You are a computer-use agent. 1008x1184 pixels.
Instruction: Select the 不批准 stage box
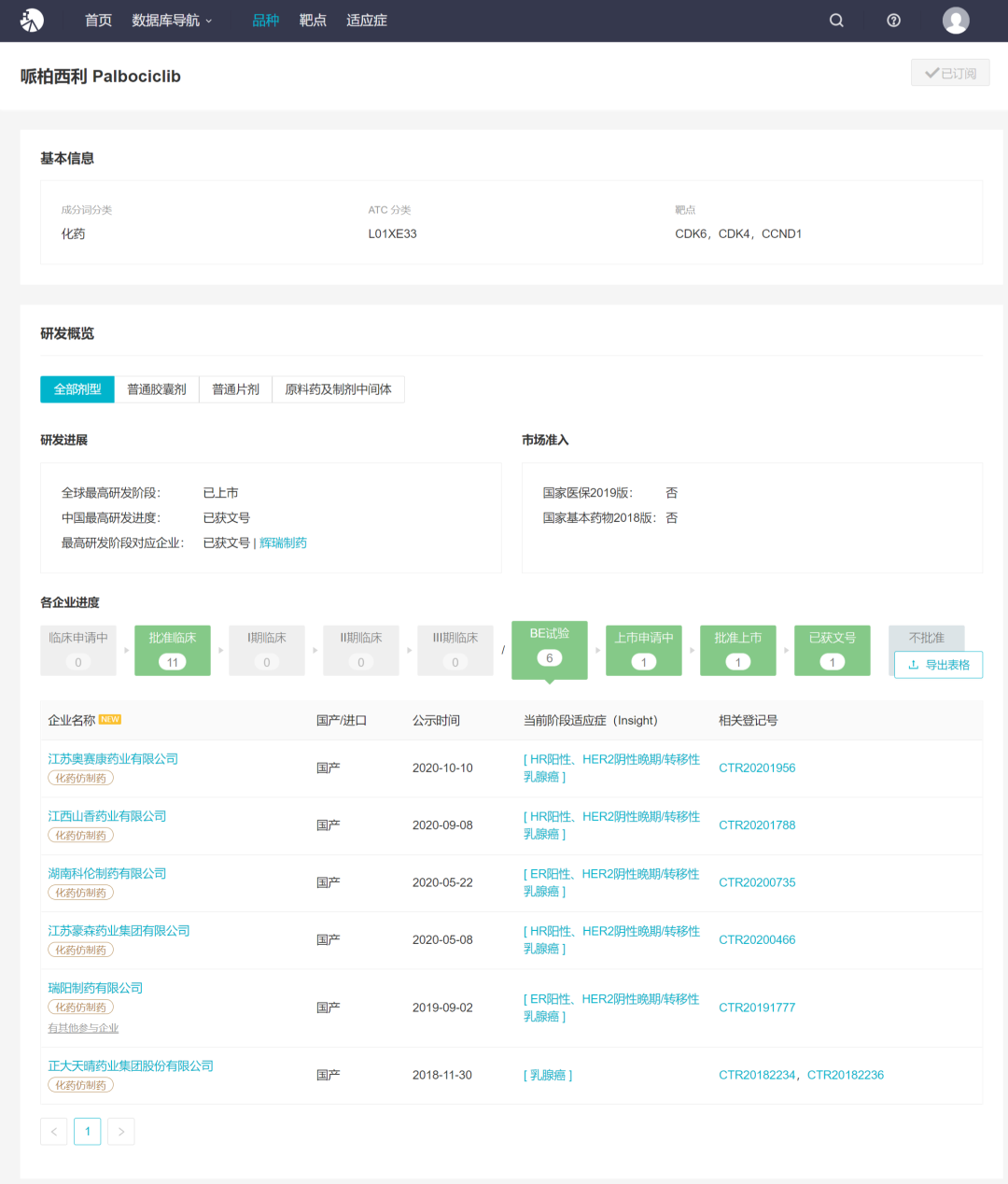pos(927,638)
